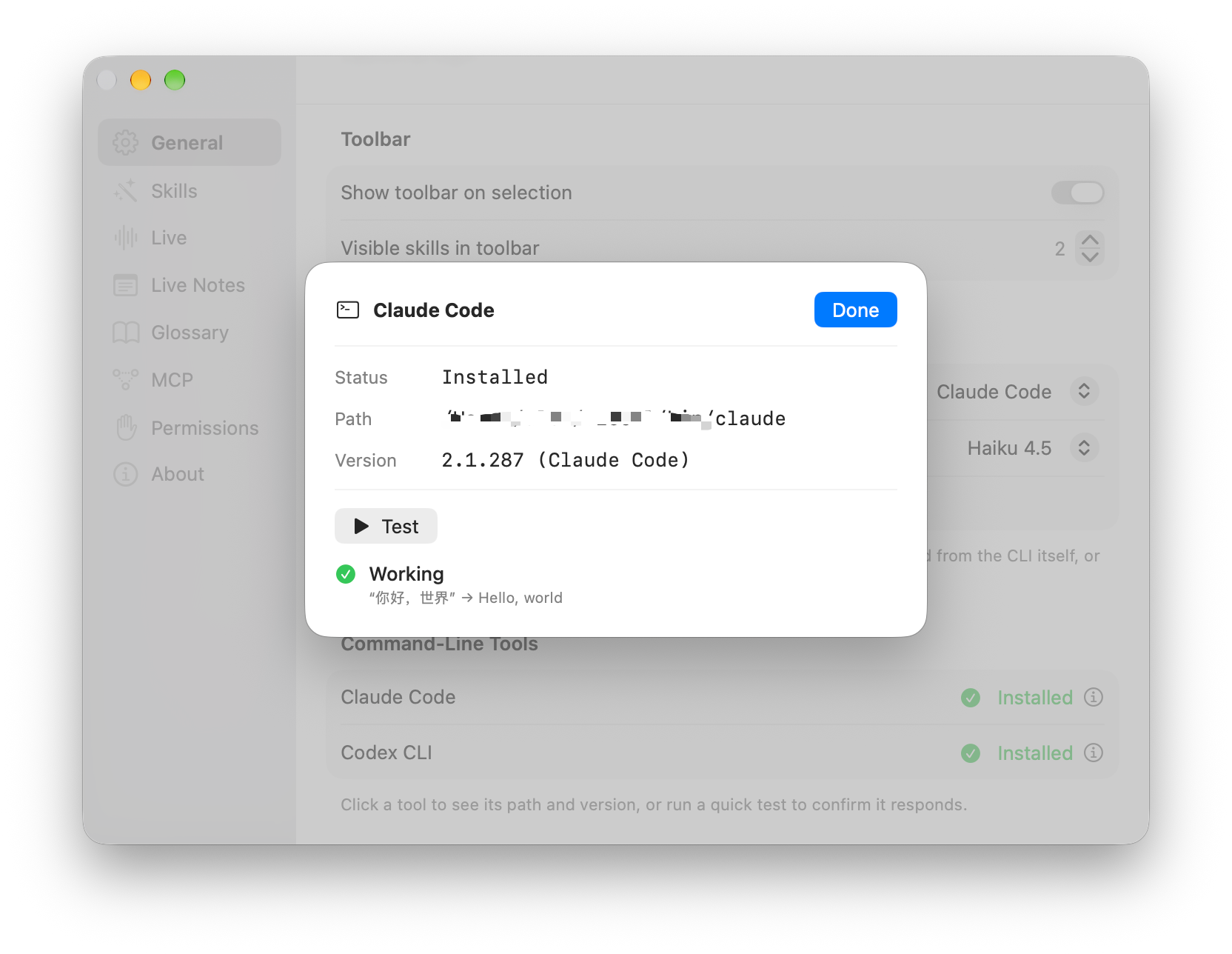Open info for Codex CLI tool
Image resolution: width=1232 pixels, height=954 pixels.
tap(1094, 753)
